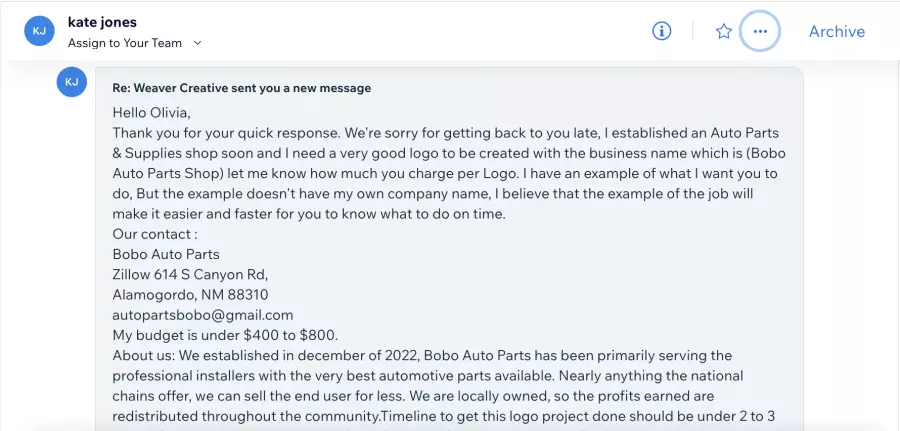Select the Re: Weaver Creative message subject

[242, 88]
